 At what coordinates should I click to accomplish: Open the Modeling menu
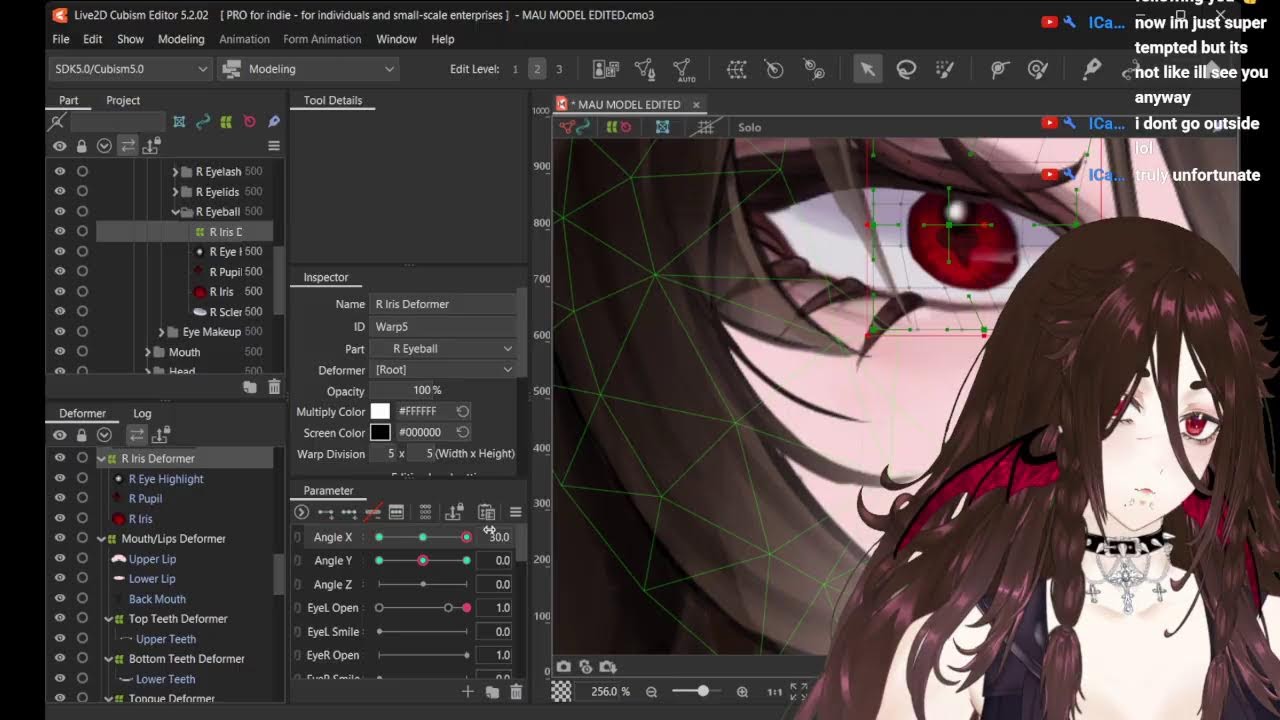pos(181,39)
